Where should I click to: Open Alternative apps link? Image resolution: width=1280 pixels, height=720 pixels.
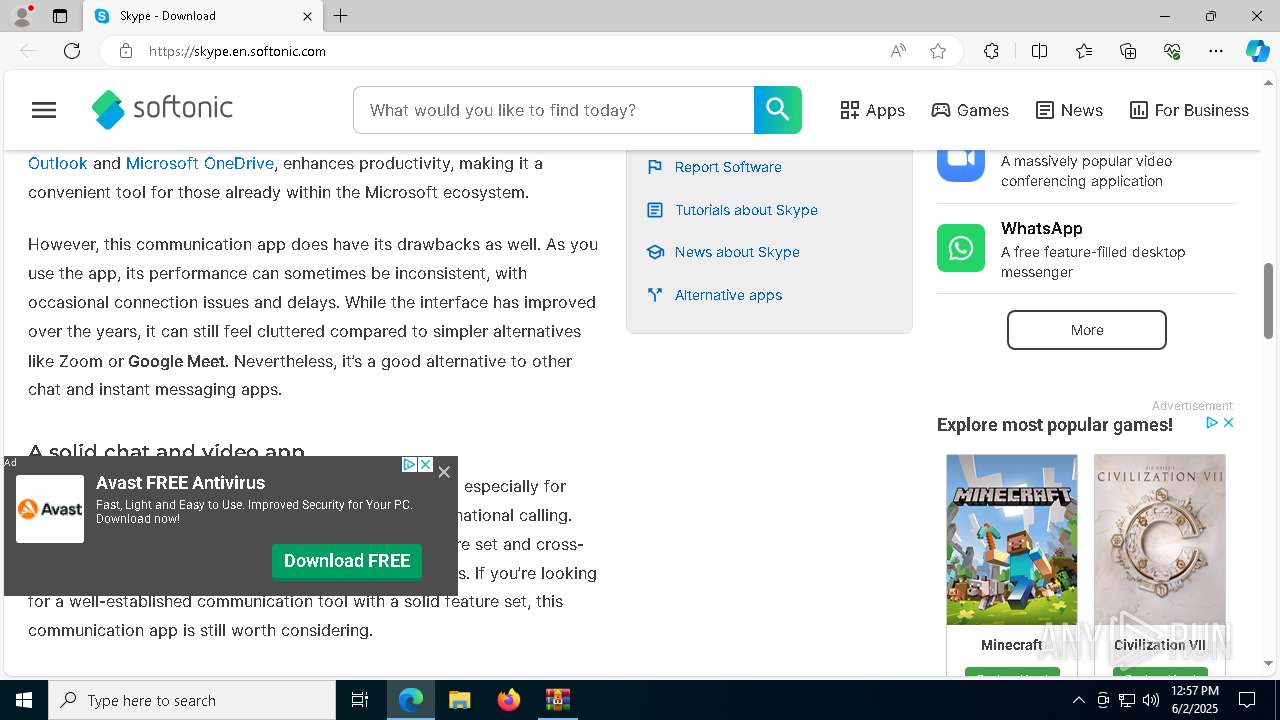pyautogui.click(x=728, y=295)
